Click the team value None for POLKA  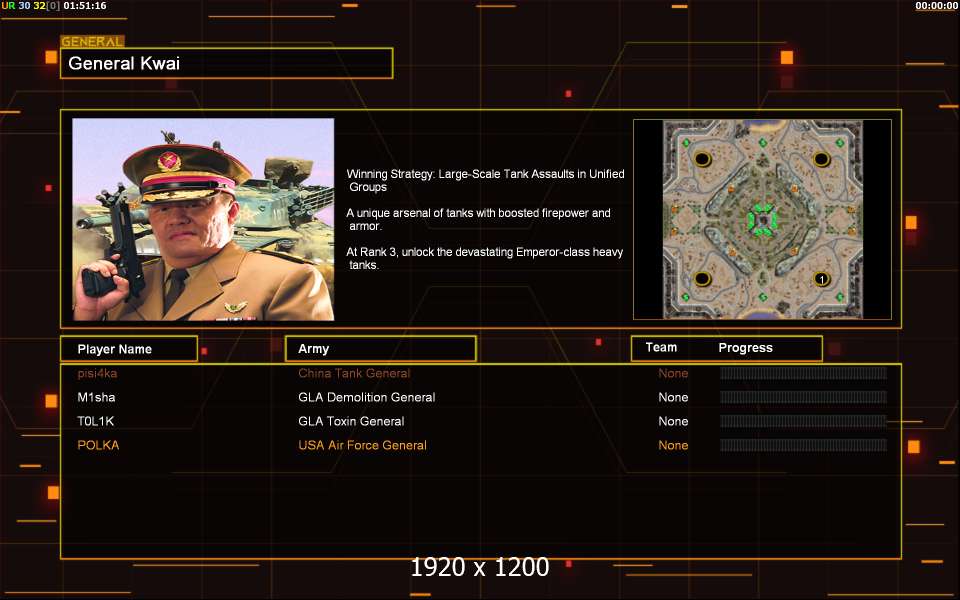[x=673, y=445]
